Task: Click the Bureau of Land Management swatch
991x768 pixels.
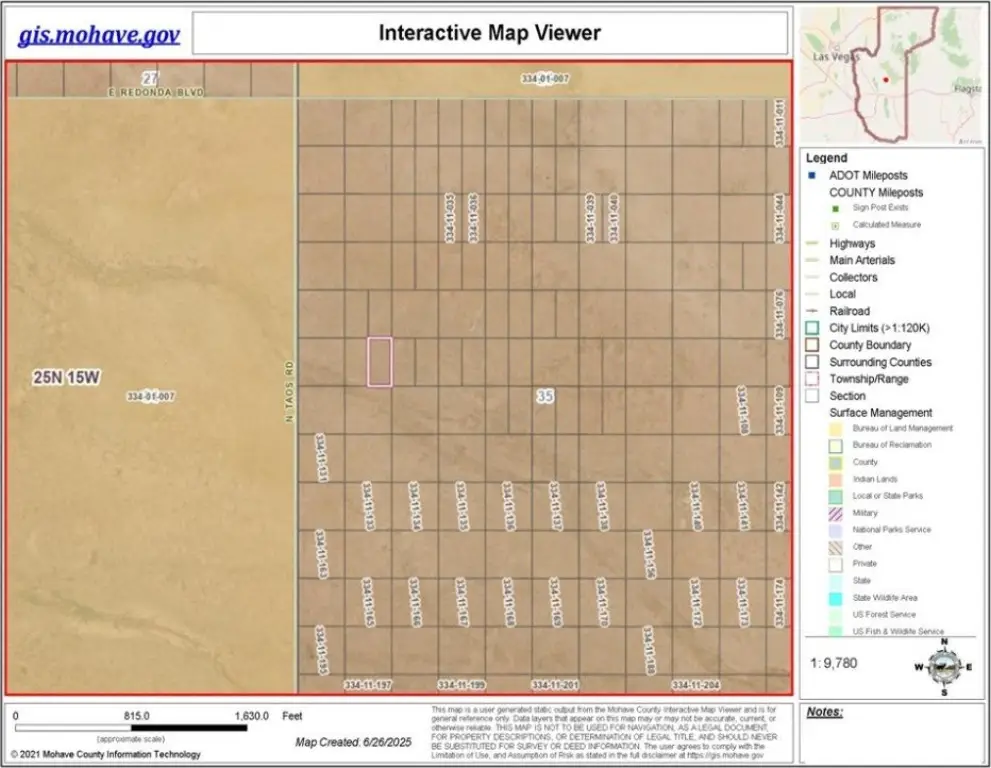Action: (x=835, y=429)
